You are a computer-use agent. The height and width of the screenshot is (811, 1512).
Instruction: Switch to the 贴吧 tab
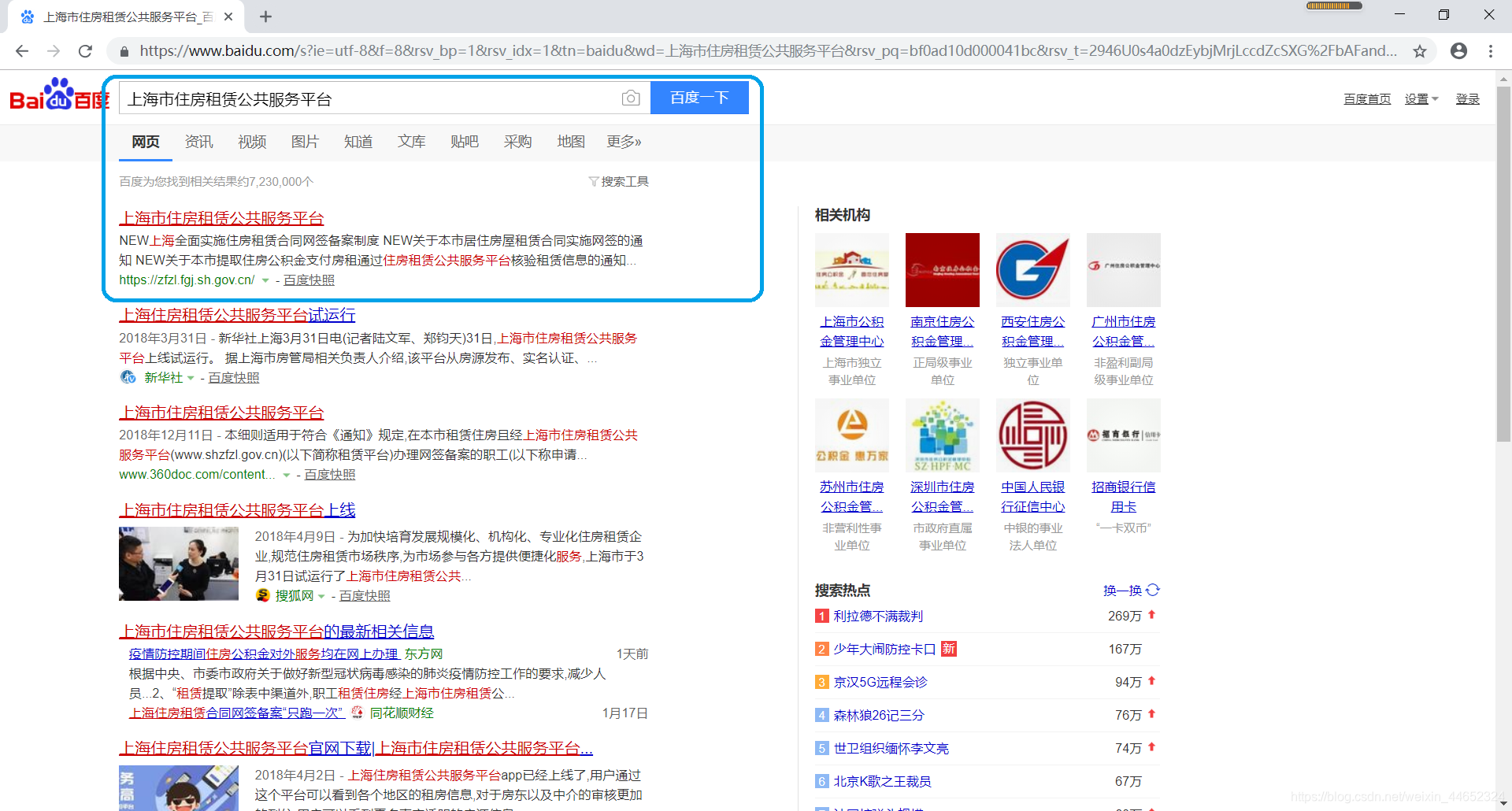point(465,142)
